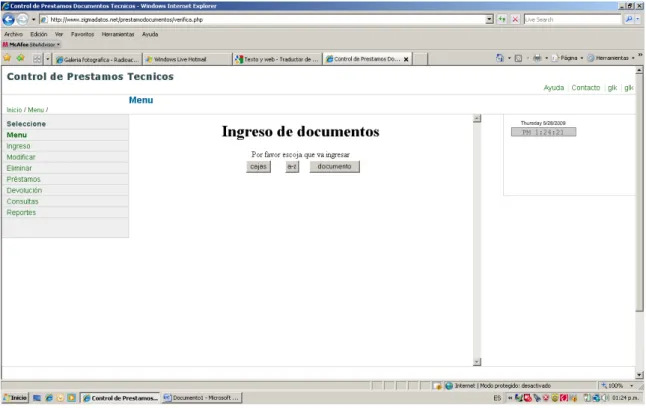Refresh the page with the green arrows icon
The height and width of the screenshot is (408, 646).
pos(502,19)
